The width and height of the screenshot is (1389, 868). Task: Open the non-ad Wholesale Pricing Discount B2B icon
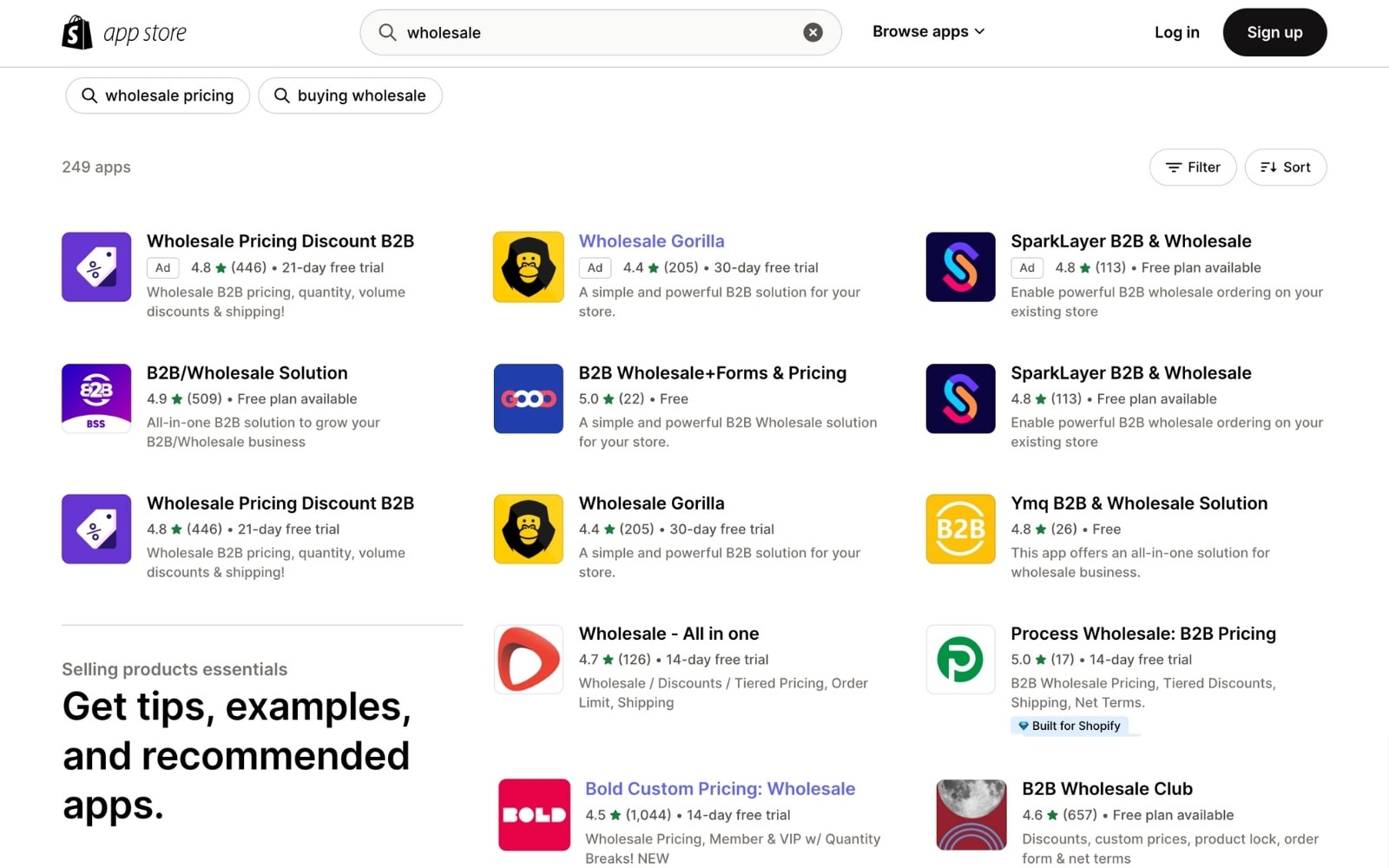96,529
